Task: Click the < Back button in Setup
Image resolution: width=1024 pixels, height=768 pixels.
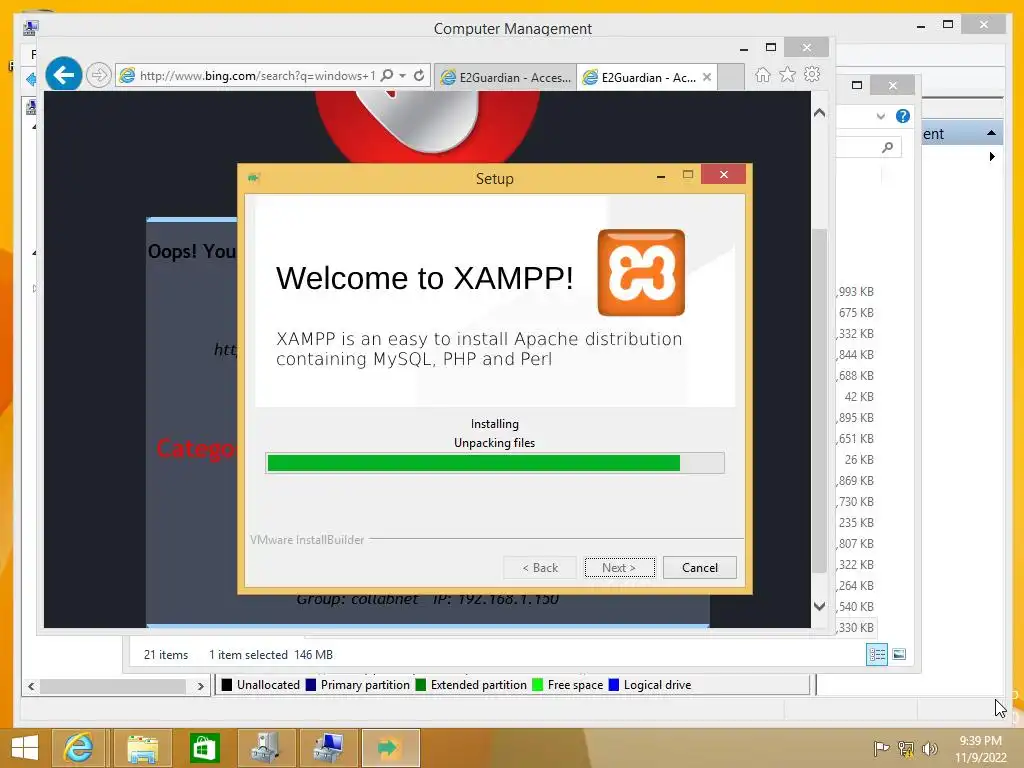Action: pos(540,568)
